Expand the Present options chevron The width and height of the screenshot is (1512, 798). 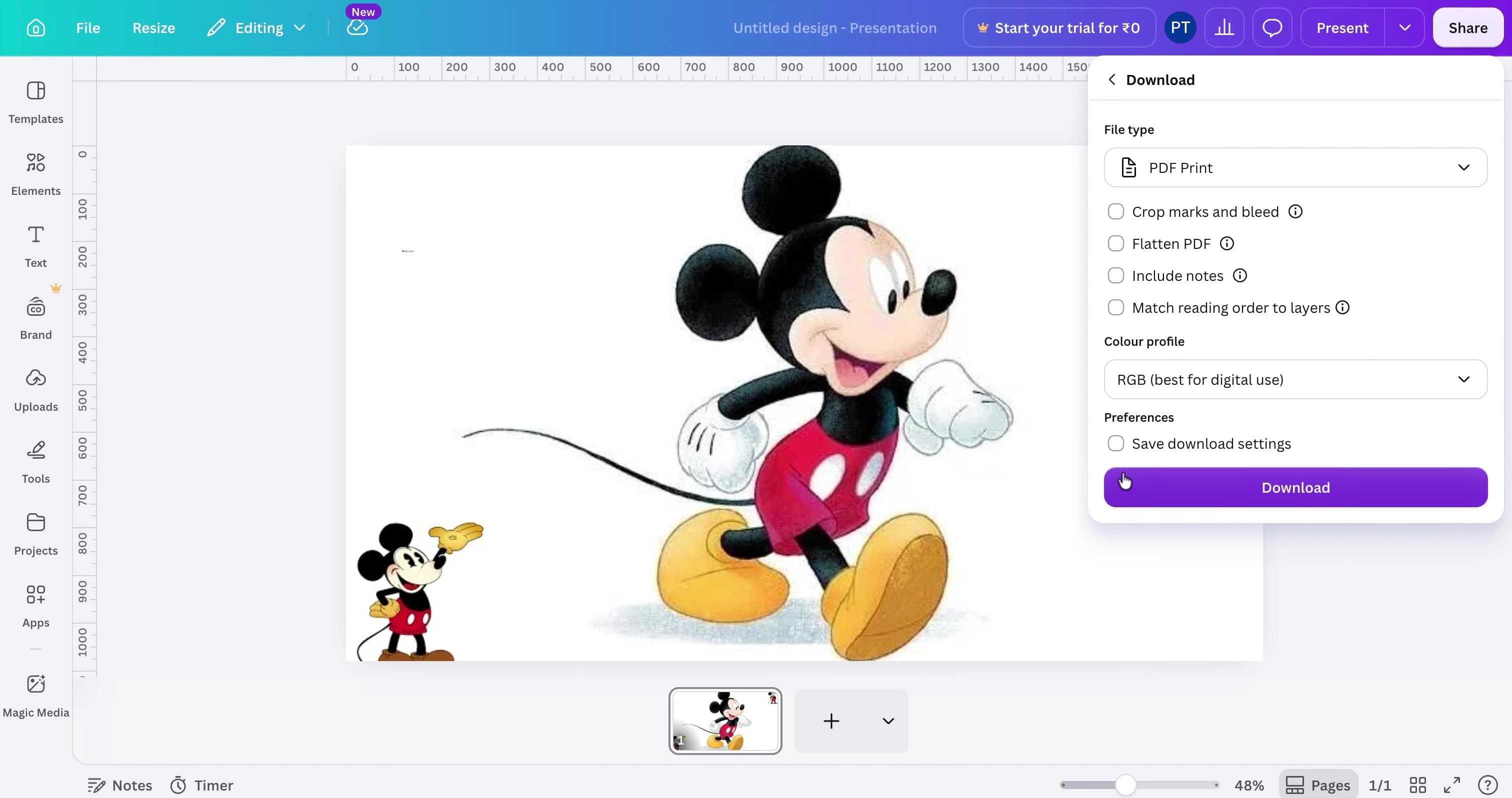[1404, 27]
